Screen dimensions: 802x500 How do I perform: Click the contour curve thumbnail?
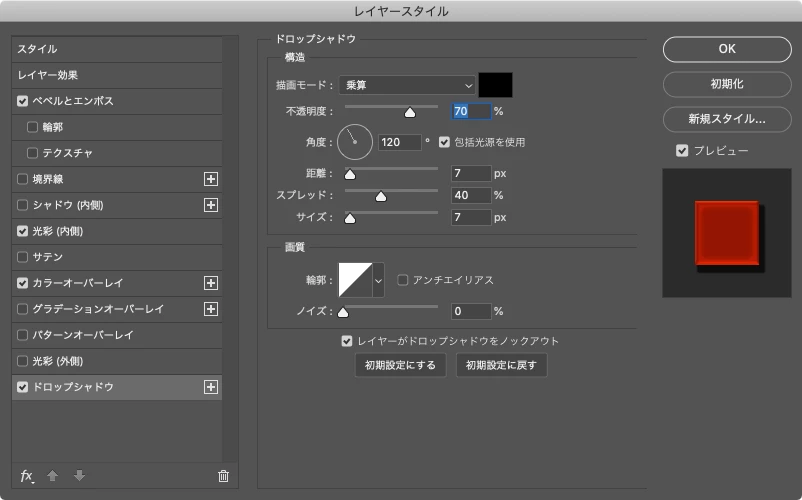[355, 280]
